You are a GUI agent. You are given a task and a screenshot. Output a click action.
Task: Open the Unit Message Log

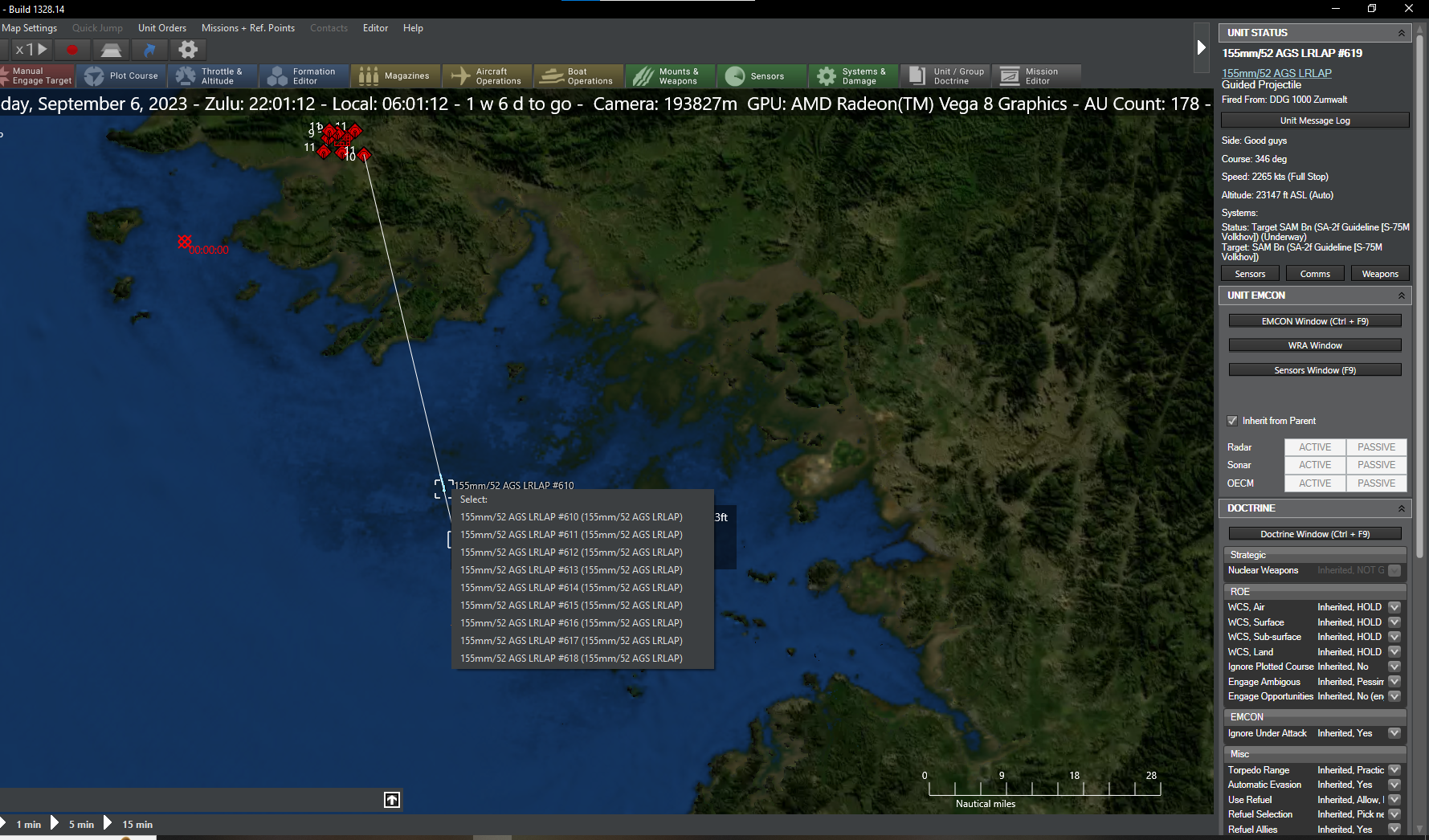1315,120
